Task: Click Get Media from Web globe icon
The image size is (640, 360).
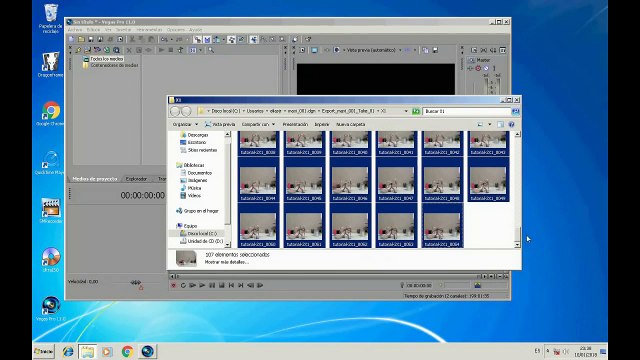Action: [x=107, y=50]
